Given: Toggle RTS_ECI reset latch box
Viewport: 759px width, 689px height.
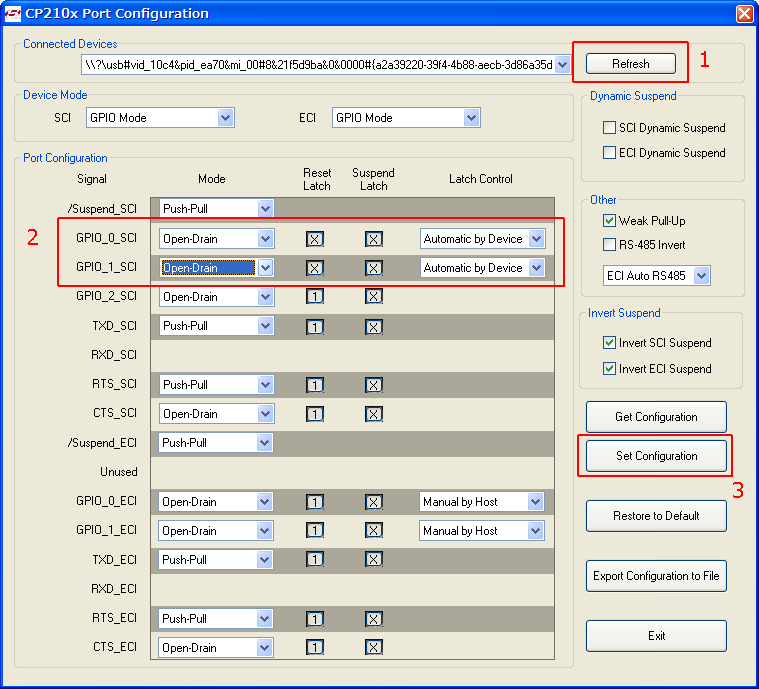Looking at the screenshot, I should [315, 619].
